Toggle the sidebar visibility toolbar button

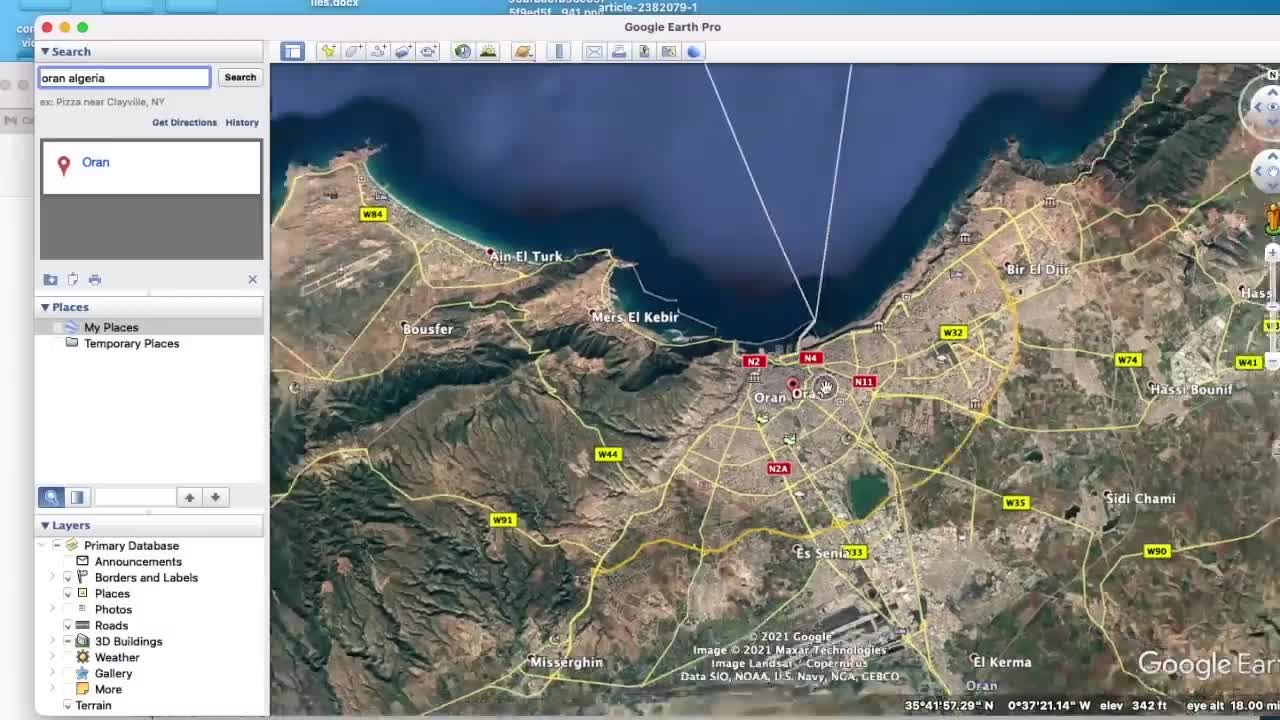292,52
